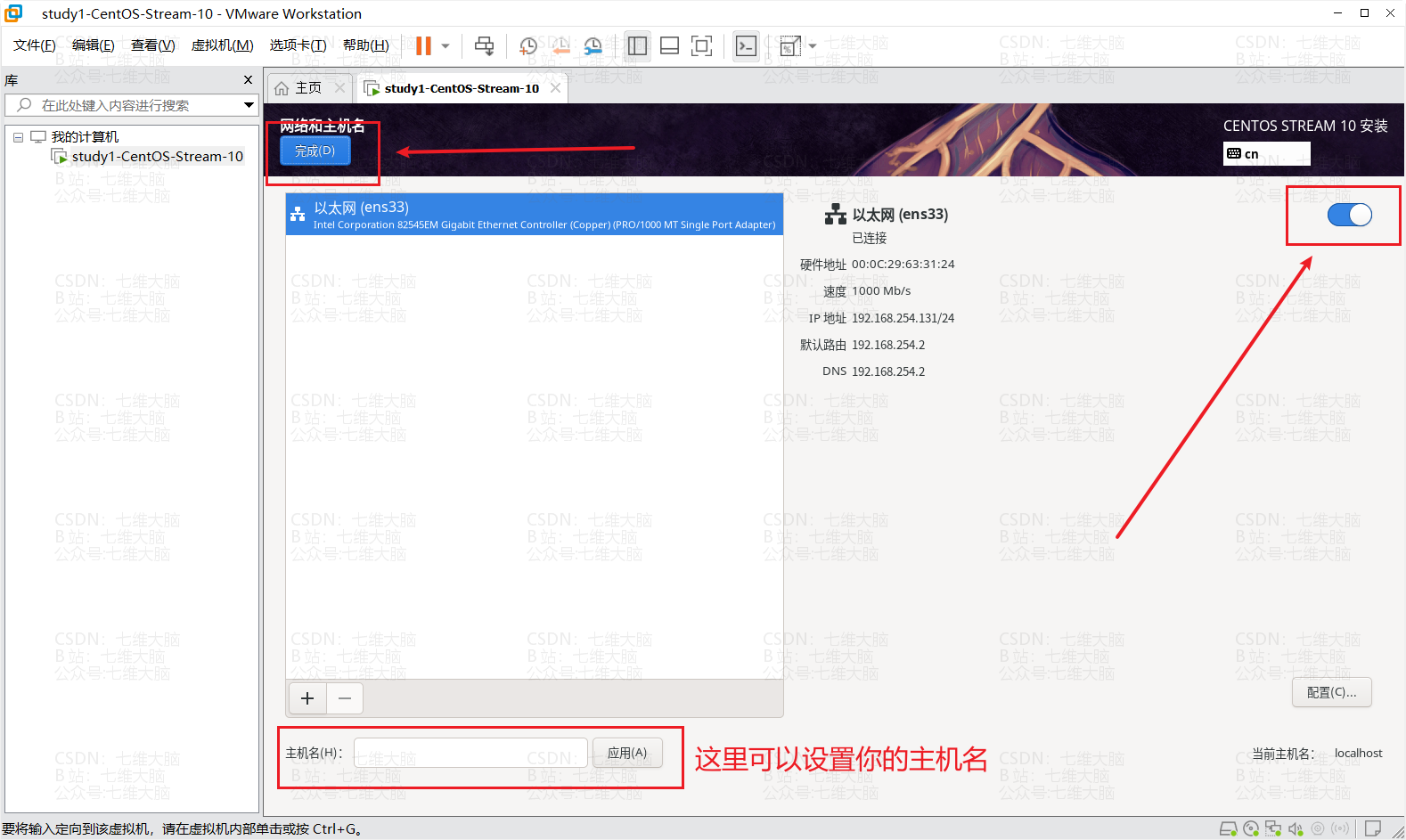Open the 帮助(H) menu

[365, 45]
